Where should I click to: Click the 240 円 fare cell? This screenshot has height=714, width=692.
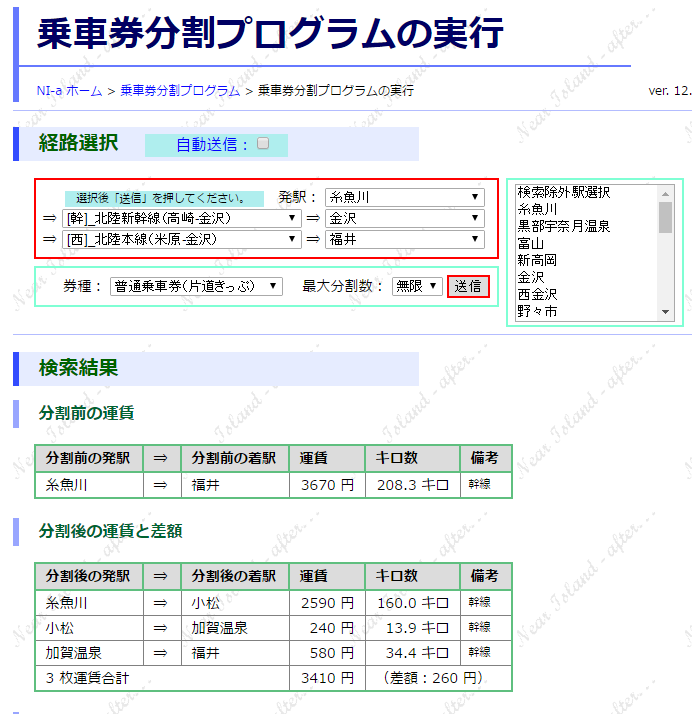(x=327, y=628)
